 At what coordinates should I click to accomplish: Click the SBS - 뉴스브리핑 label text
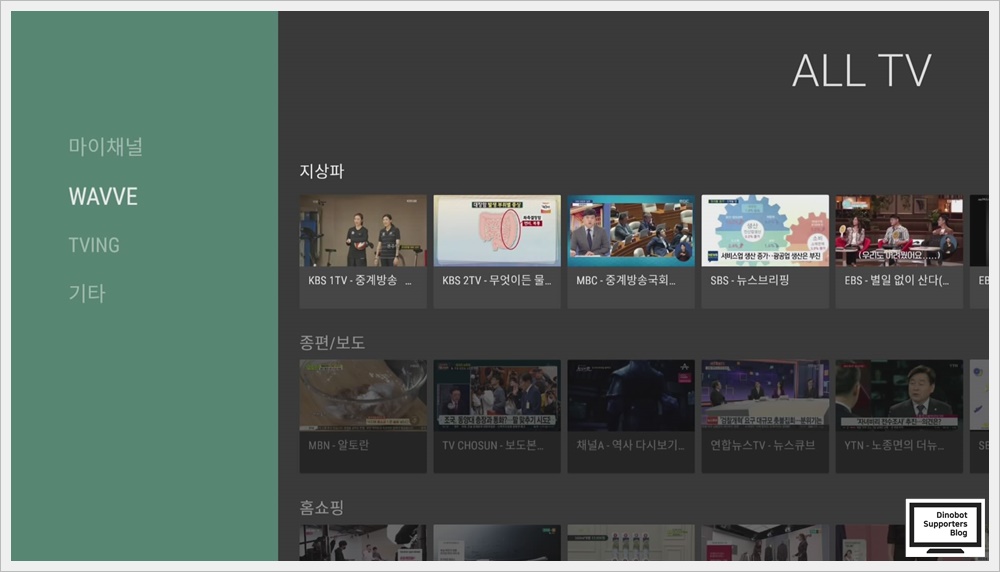pyautogui.click(x=749, y=280)
